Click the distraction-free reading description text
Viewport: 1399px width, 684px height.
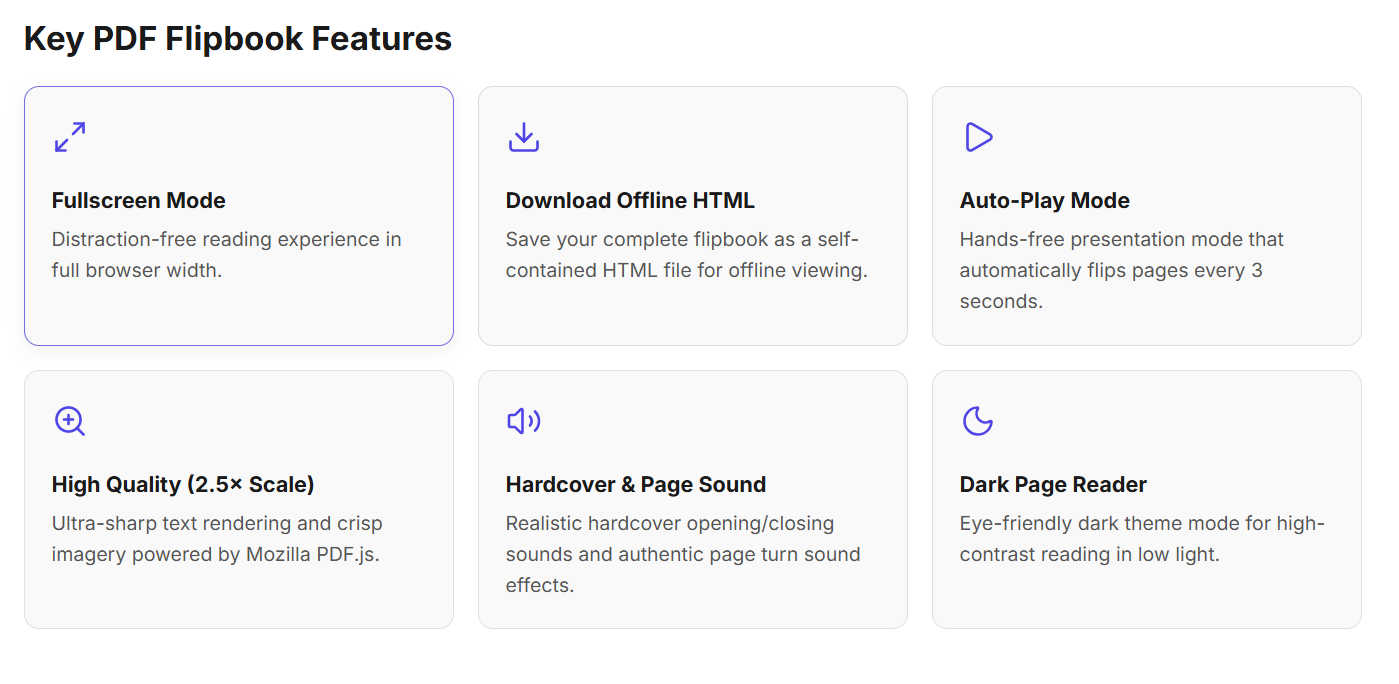click(x=227, y=255)
